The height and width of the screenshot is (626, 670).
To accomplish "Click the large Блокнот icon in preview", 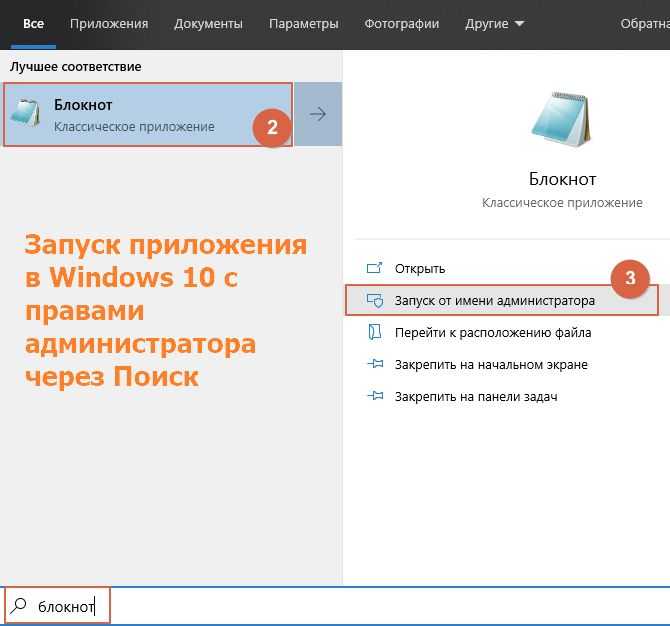I will pos(561,119).
